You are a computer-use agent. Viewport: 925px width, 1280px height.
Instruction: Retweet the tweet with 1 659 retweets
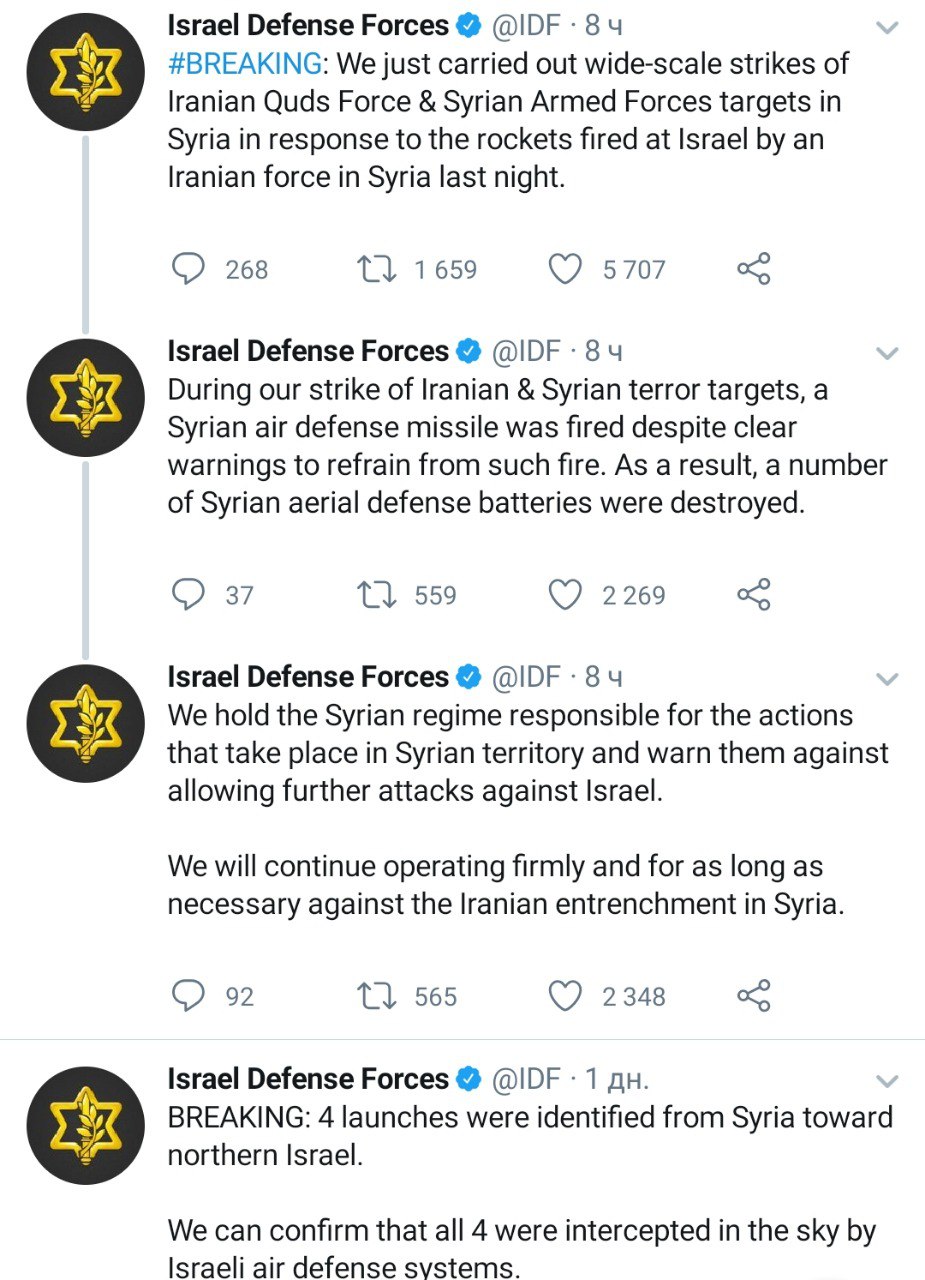point(377,269)
